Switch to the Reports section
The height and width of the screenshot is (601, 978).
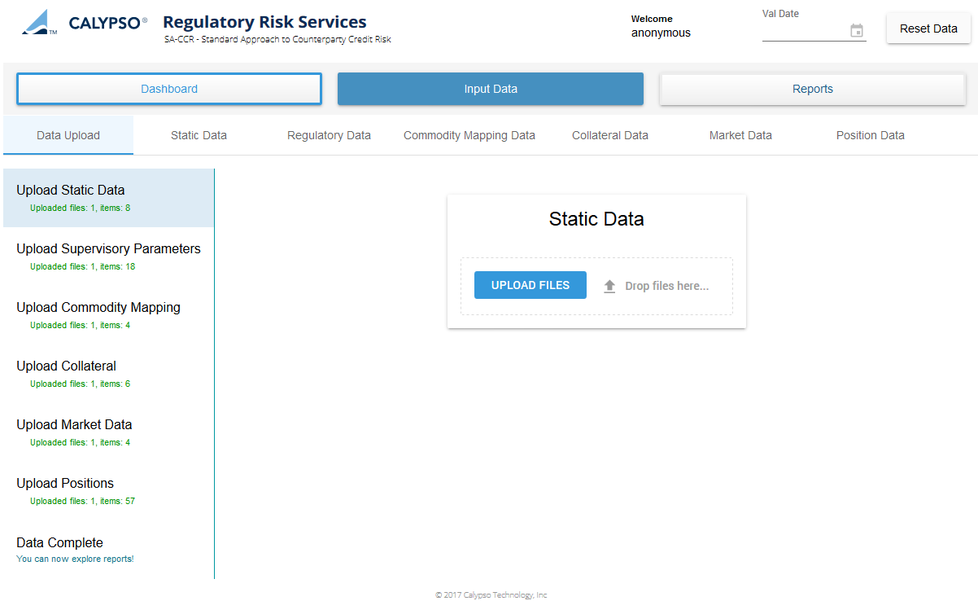pos(812,89)
